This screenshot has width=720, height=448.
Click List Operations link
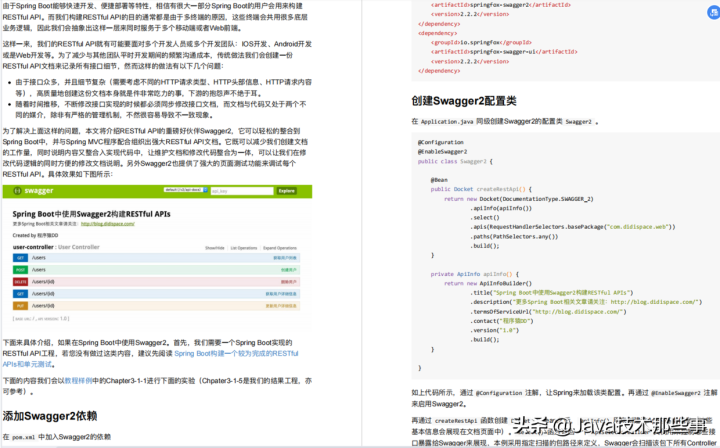[x=244, y=248]
